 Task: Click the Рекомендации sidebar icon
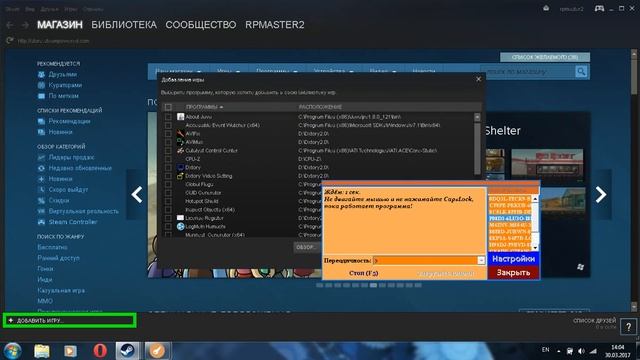click(41, 121)
